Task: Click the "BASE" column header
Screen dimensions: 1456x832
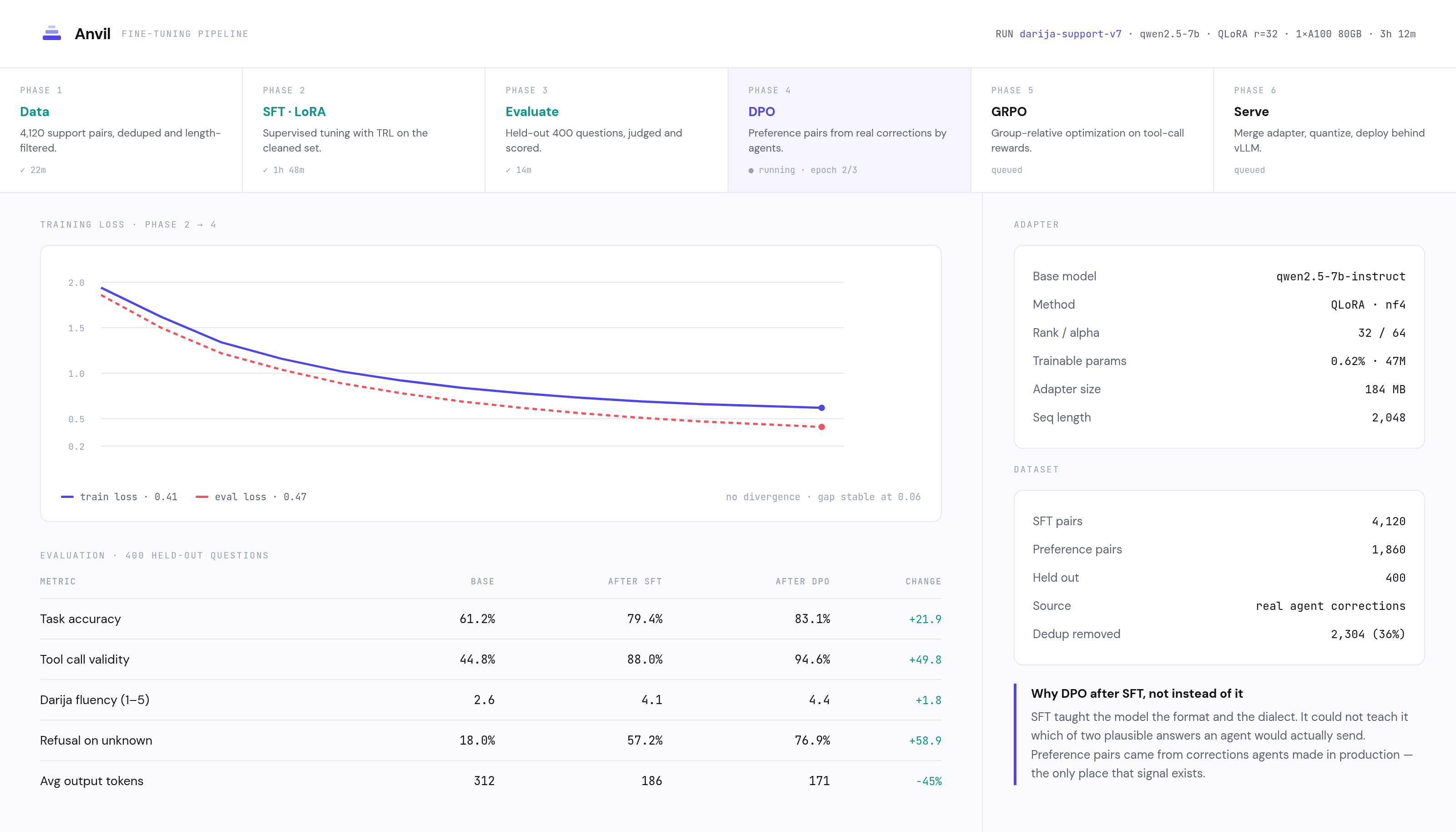Action: pyautogui.click(x=483, y=582)
